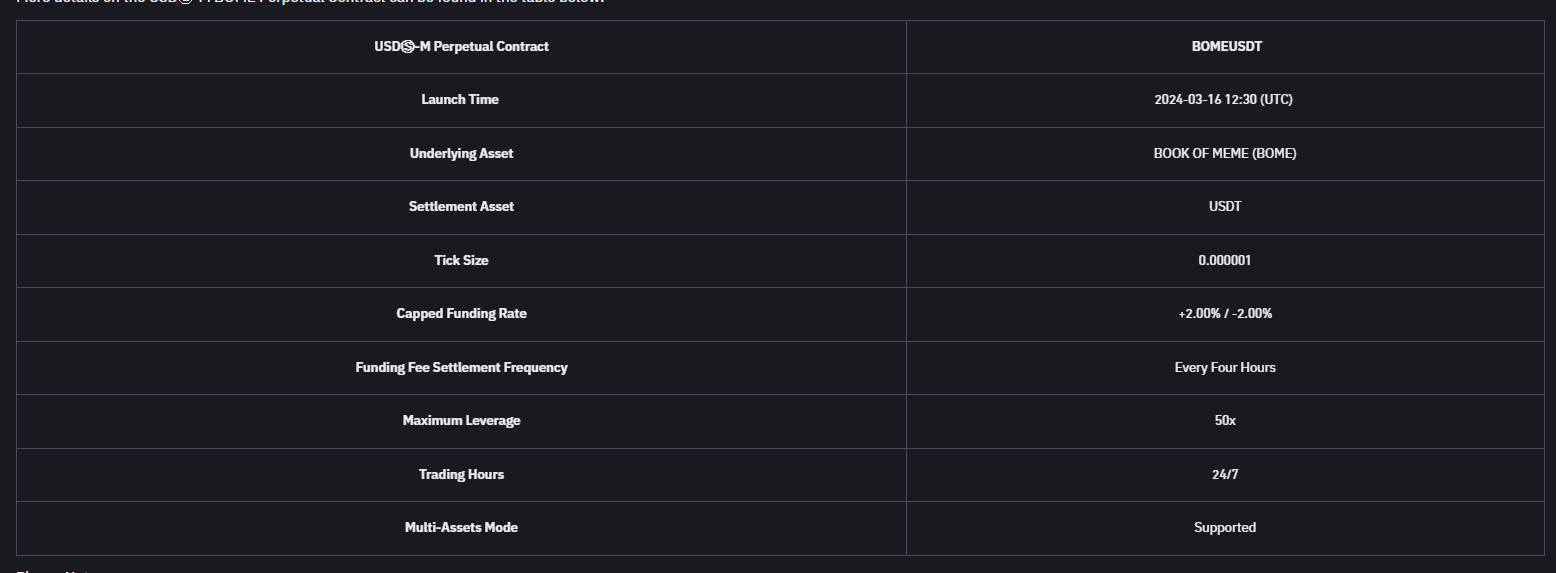This screenshot has width=1556, height=573.
Task: Click the Multi-Assets Mode row label
Action: [x=461, y=527]
